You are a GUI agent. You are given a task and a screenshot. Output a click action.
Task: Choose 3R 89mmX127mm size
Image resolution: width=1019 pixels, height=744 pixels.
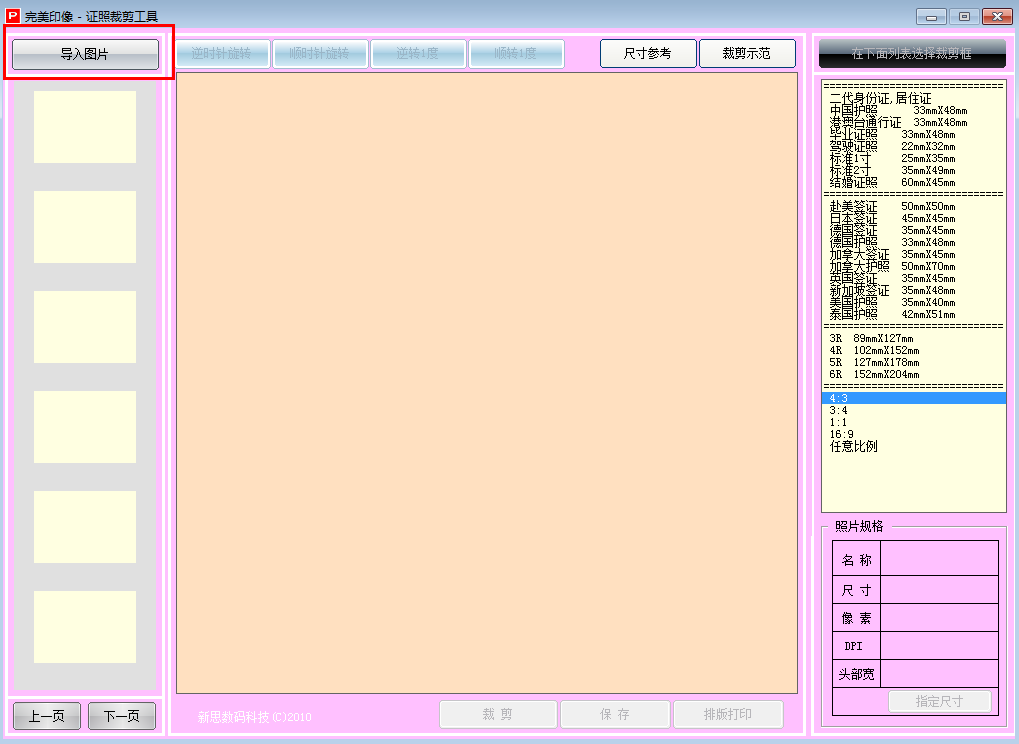point(914,339)
